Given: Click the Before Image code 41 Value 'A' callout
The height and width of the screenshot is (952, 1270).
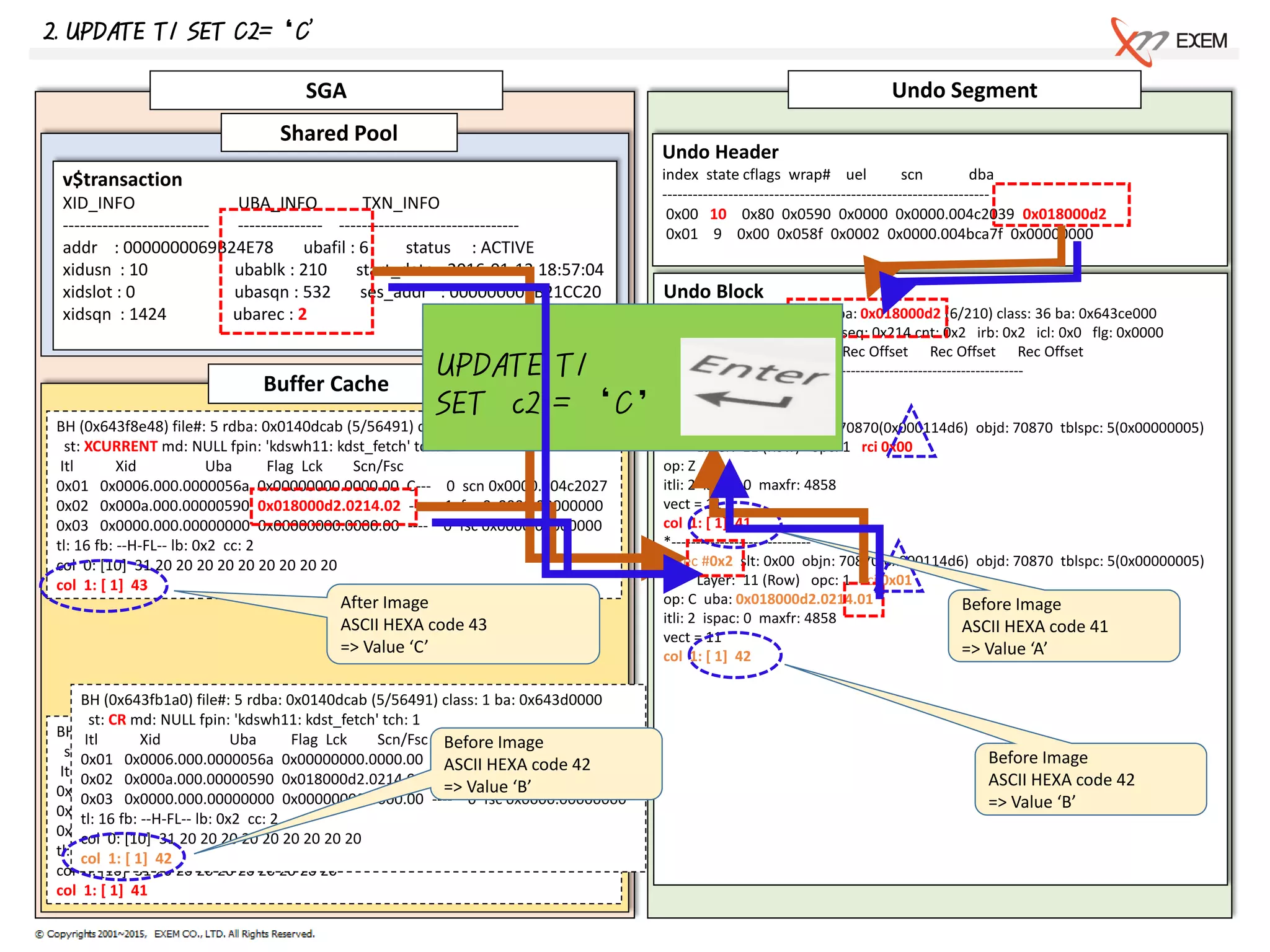Looking at the screenshot, I should 1063,626.
